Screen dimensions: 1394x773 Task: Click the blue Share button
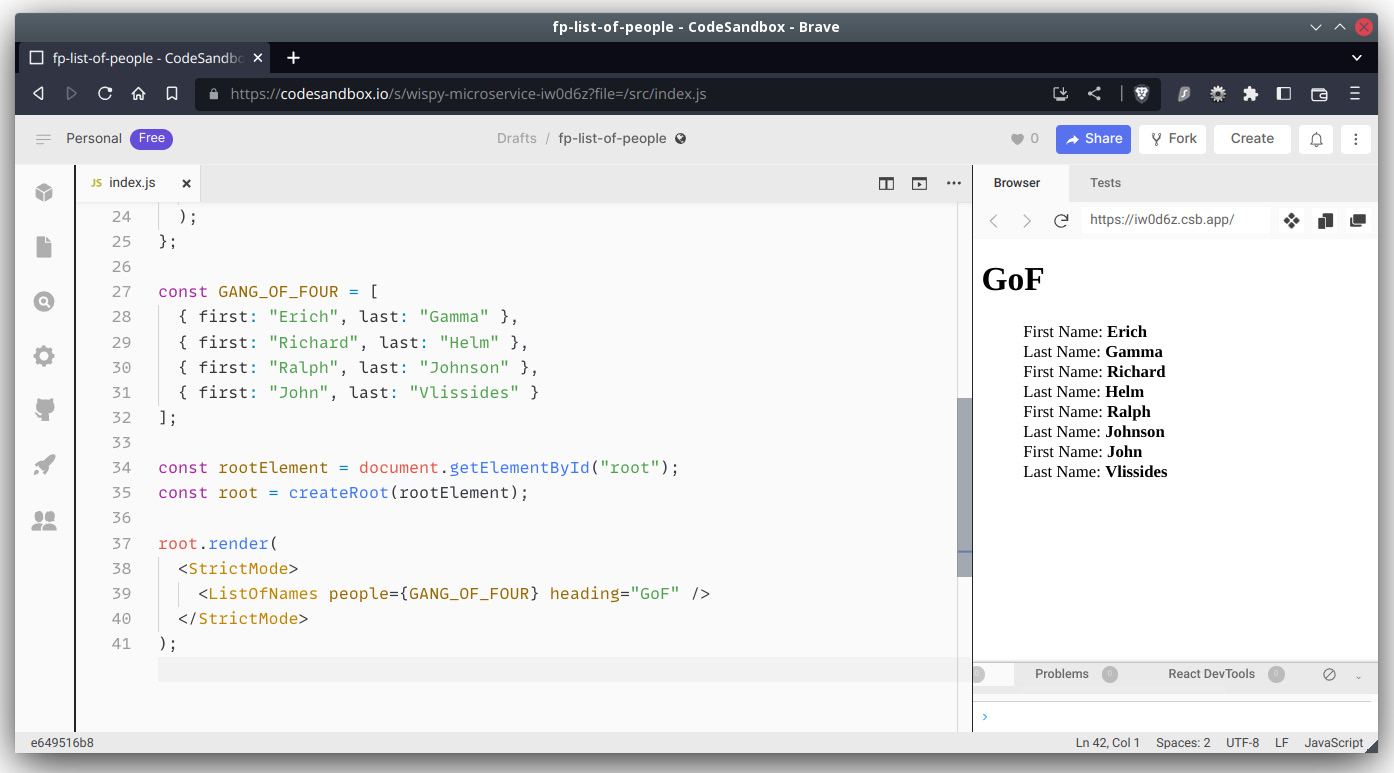click(x=1093, y=139)
